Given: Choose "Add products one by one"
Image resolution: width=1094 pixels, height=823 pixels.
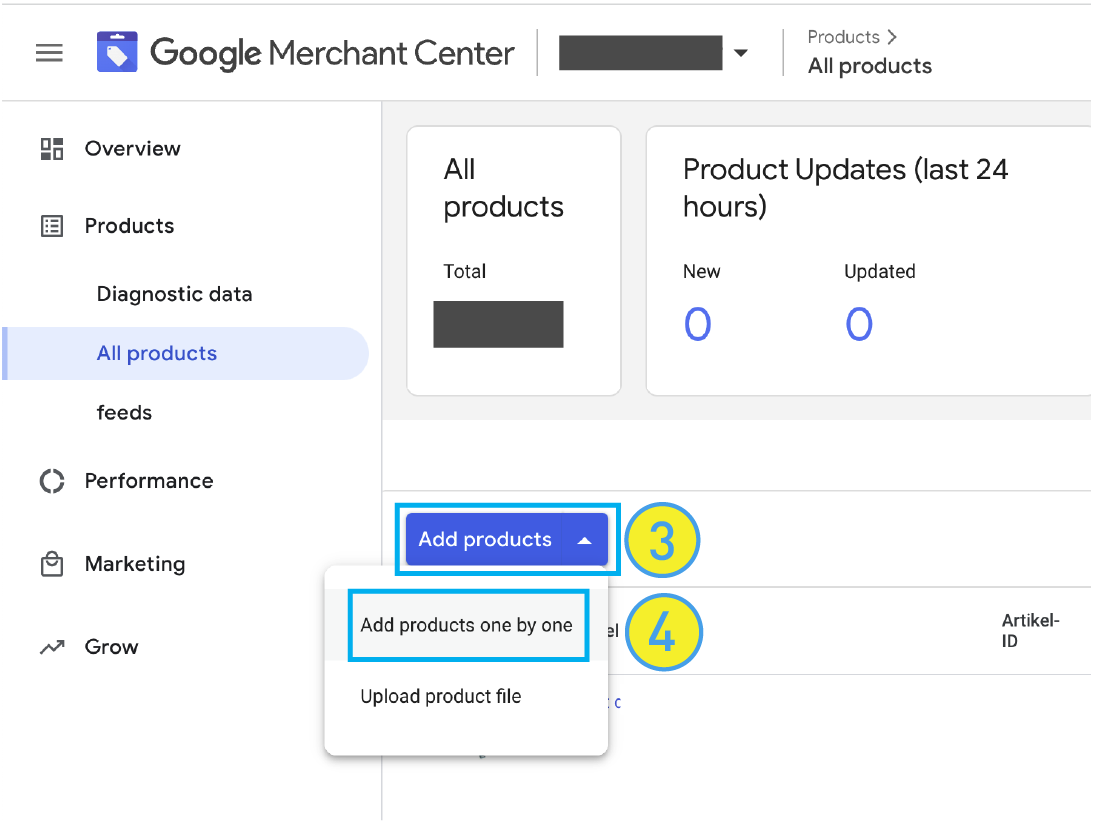Looking at the screenshot, I should click(466, 626).
